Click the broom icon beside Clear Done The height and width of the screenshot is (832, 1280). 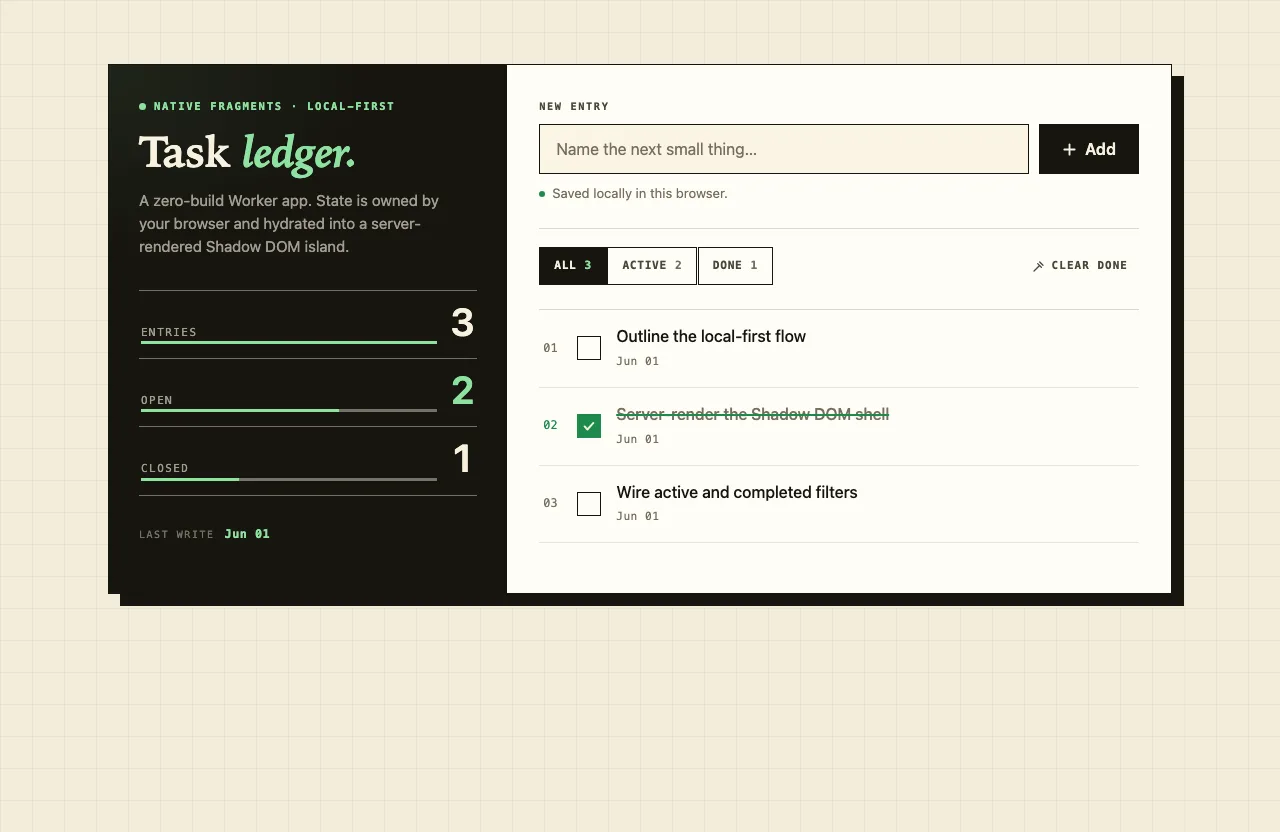click(1038, 266)
